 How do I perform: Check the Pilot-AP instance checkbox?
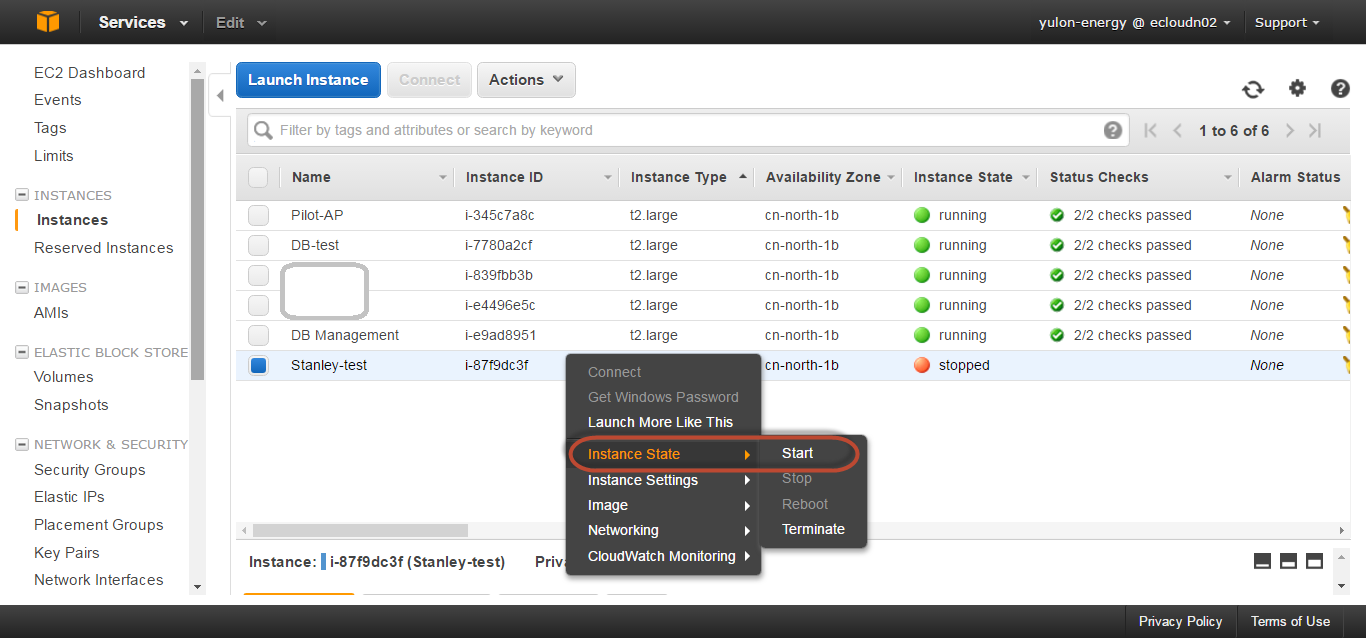(x=258, y=215)
